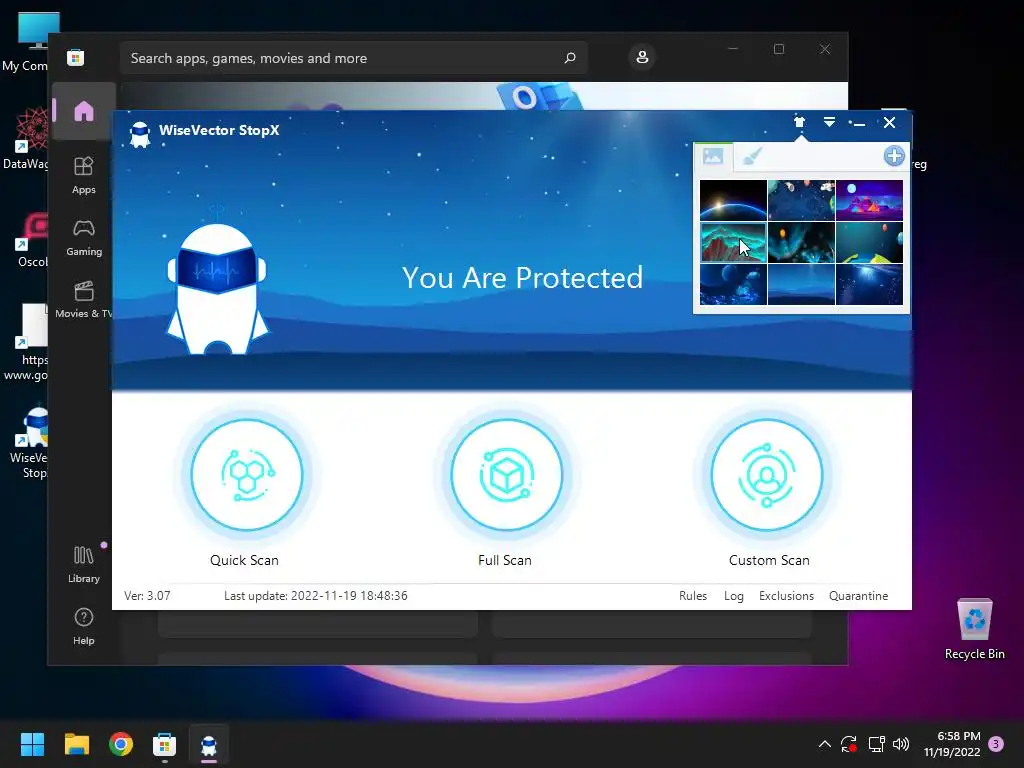1024x768 pixels.
Task: Open Gaming in Microsoft Store sidebar
Action: pos(84,237)
